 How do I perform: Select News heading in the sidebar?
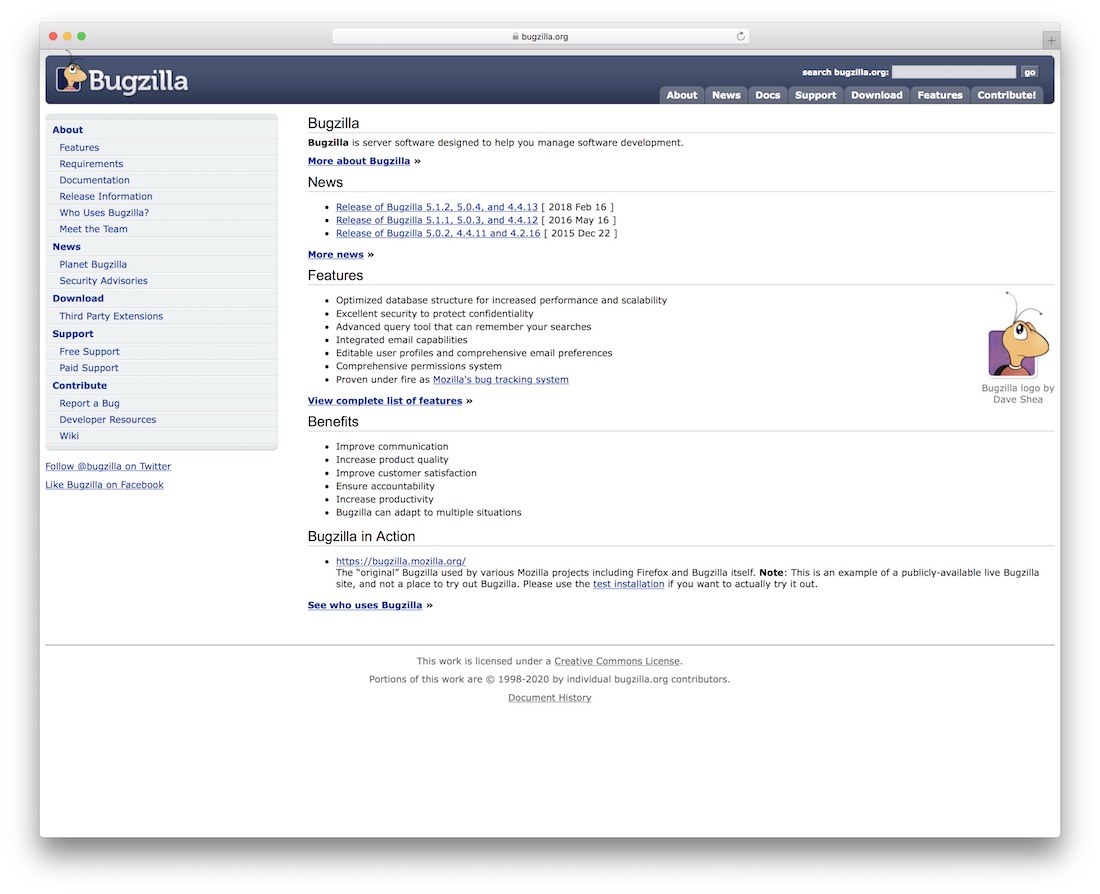point(67,247)
